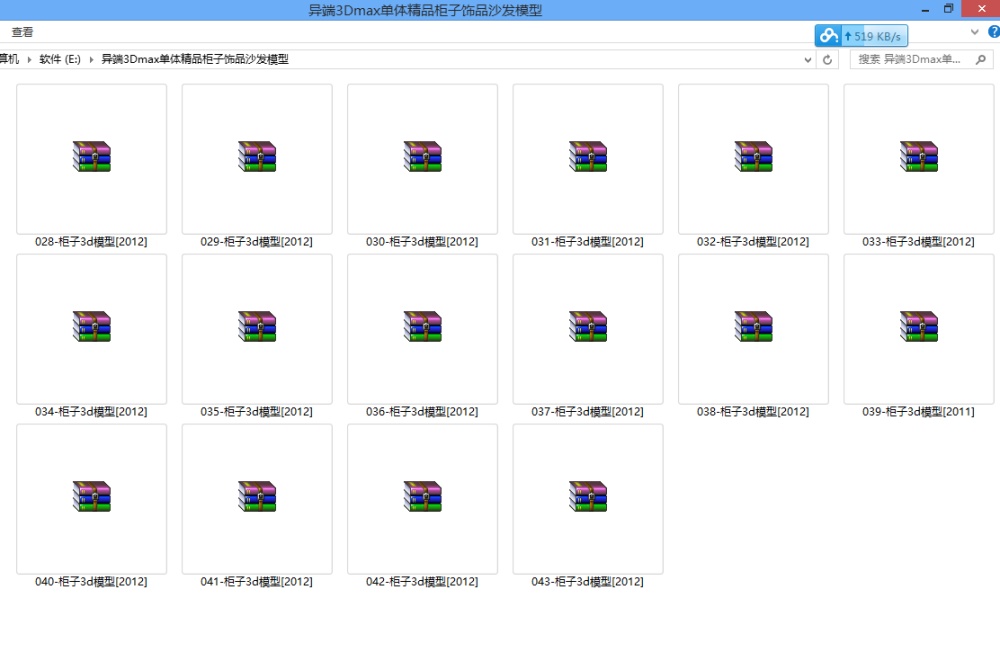
Task: Click the 042-柜子3d模型[2012] file name label
Action: 422,582
